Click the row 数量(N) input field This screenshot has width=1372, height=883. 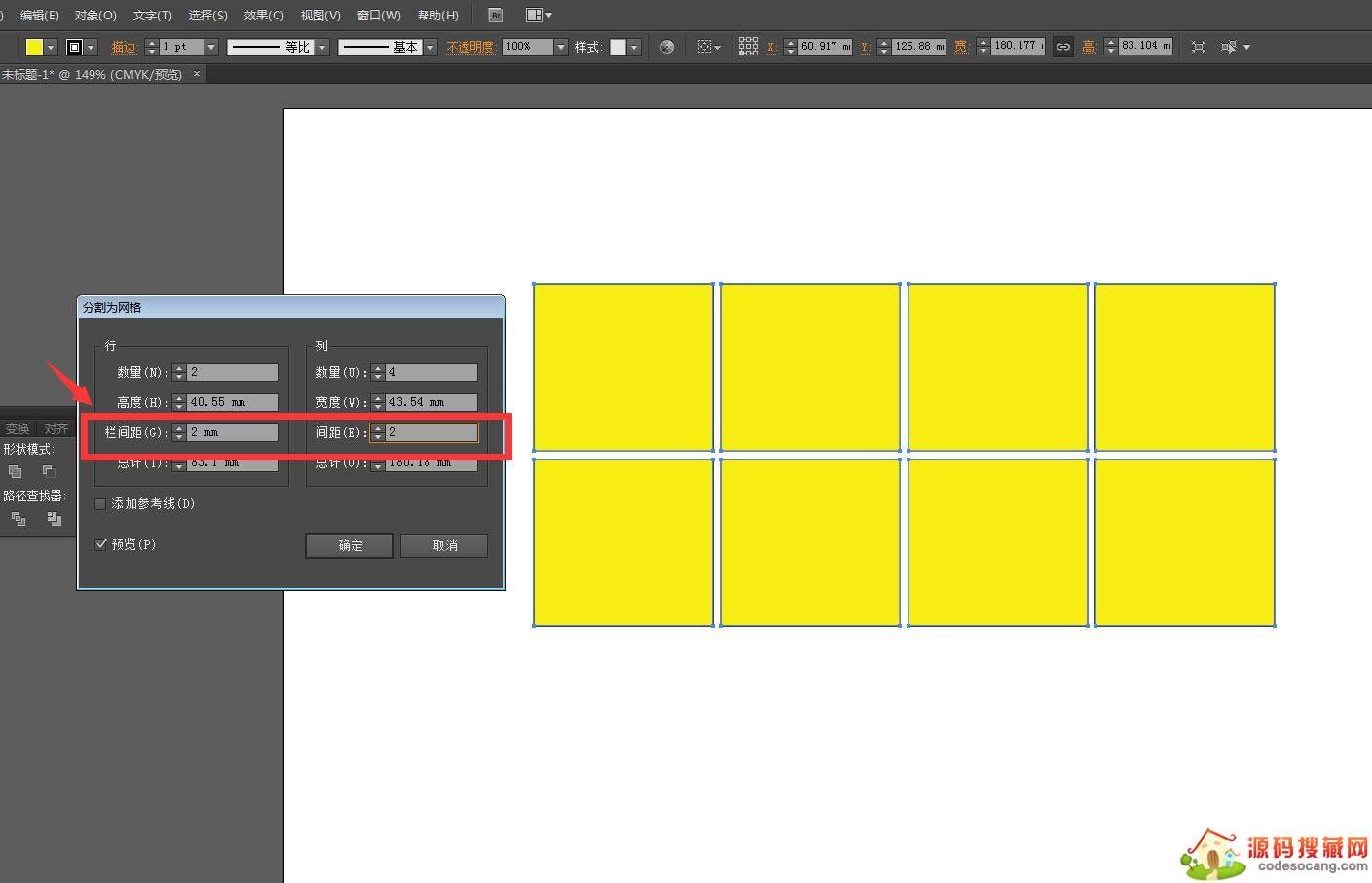tap(233, 372)
